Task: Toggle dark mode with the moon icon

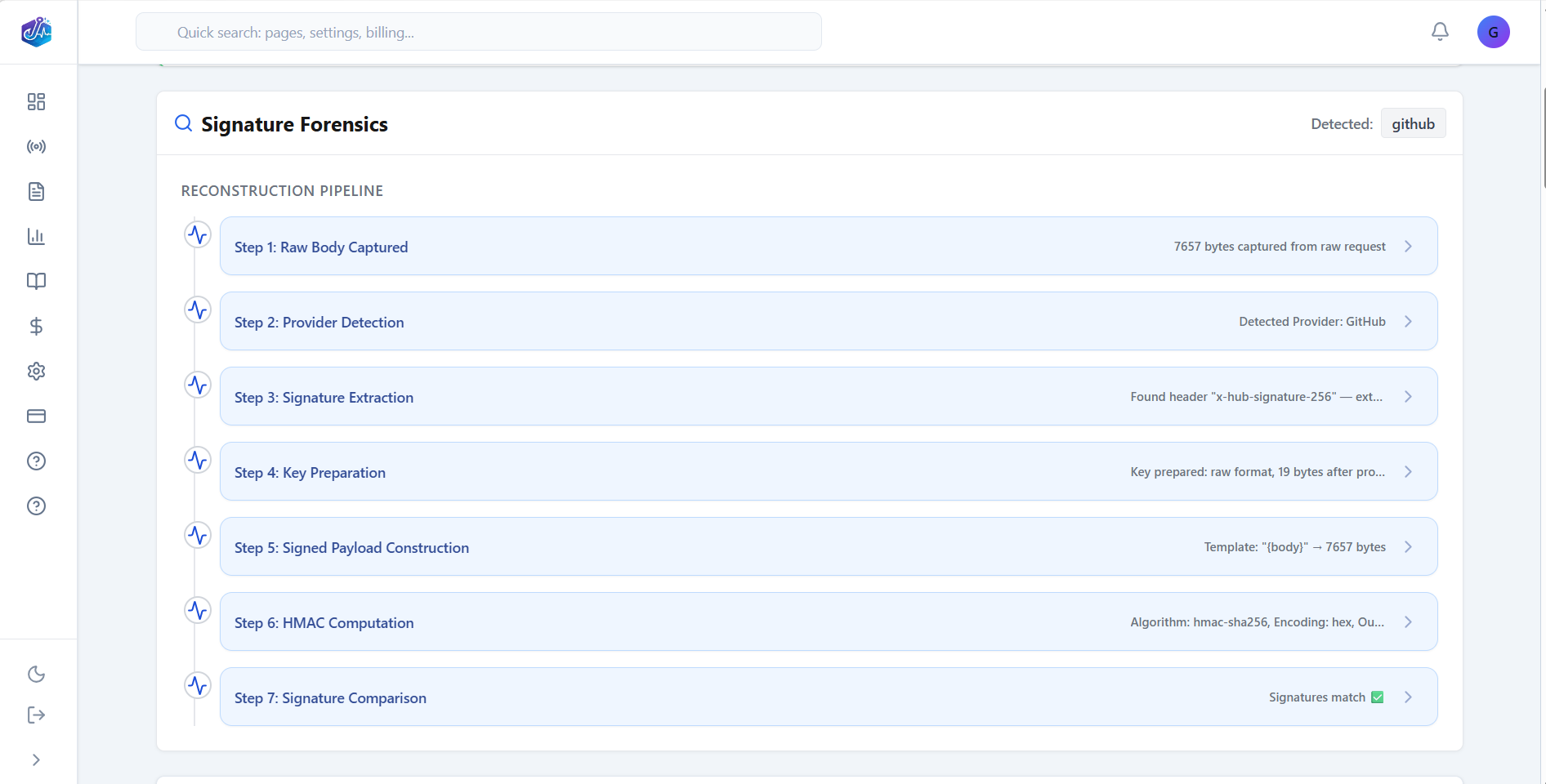Action: 36,675
